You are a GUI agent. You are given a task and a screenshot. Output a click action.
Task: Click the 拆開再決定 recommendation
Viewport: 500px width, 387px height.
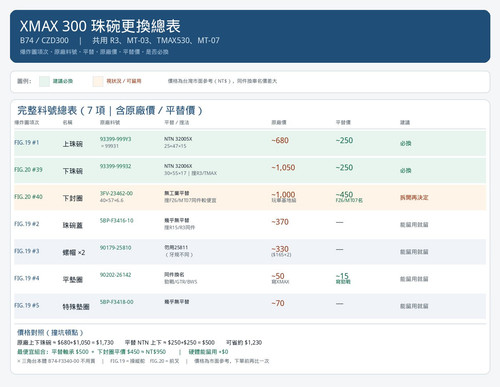coord(414,198)
